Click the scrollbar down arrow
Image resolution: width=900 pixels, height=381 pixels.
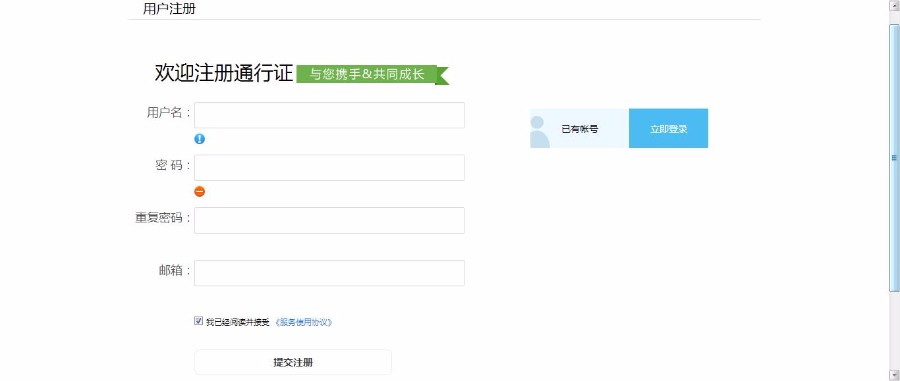pos(894,375)
